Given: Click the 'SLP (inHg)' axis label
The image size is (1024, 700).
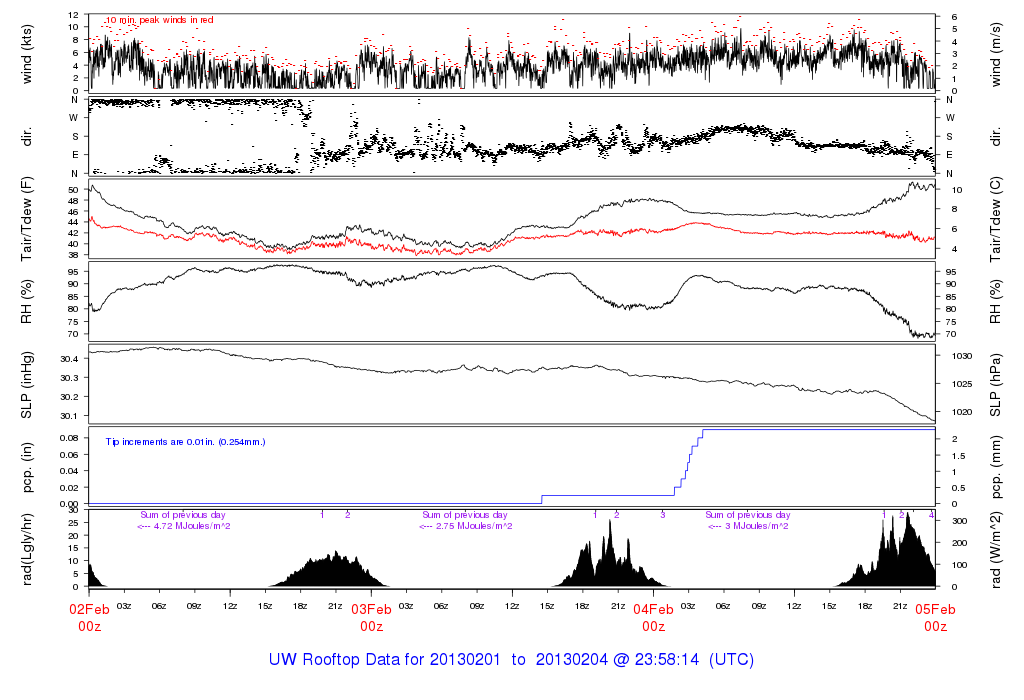Looking at the screenshot, I should pyautogui.click(x=27, y=385).
